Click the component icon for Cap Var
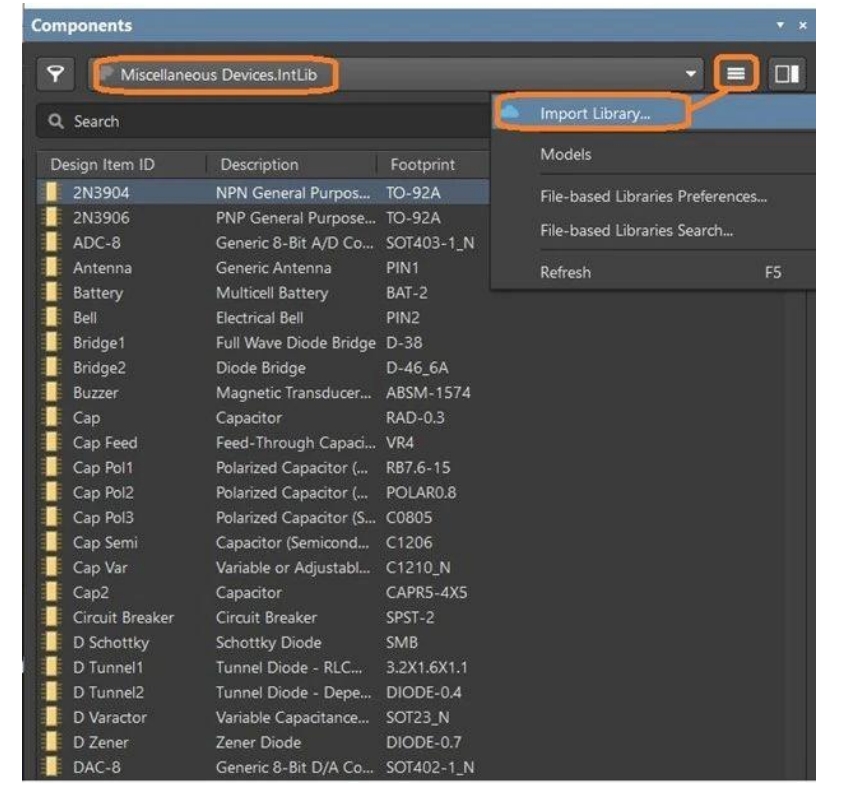Image resolution: width=860 pixels, height=792 pixels. [x=50, y=567]
